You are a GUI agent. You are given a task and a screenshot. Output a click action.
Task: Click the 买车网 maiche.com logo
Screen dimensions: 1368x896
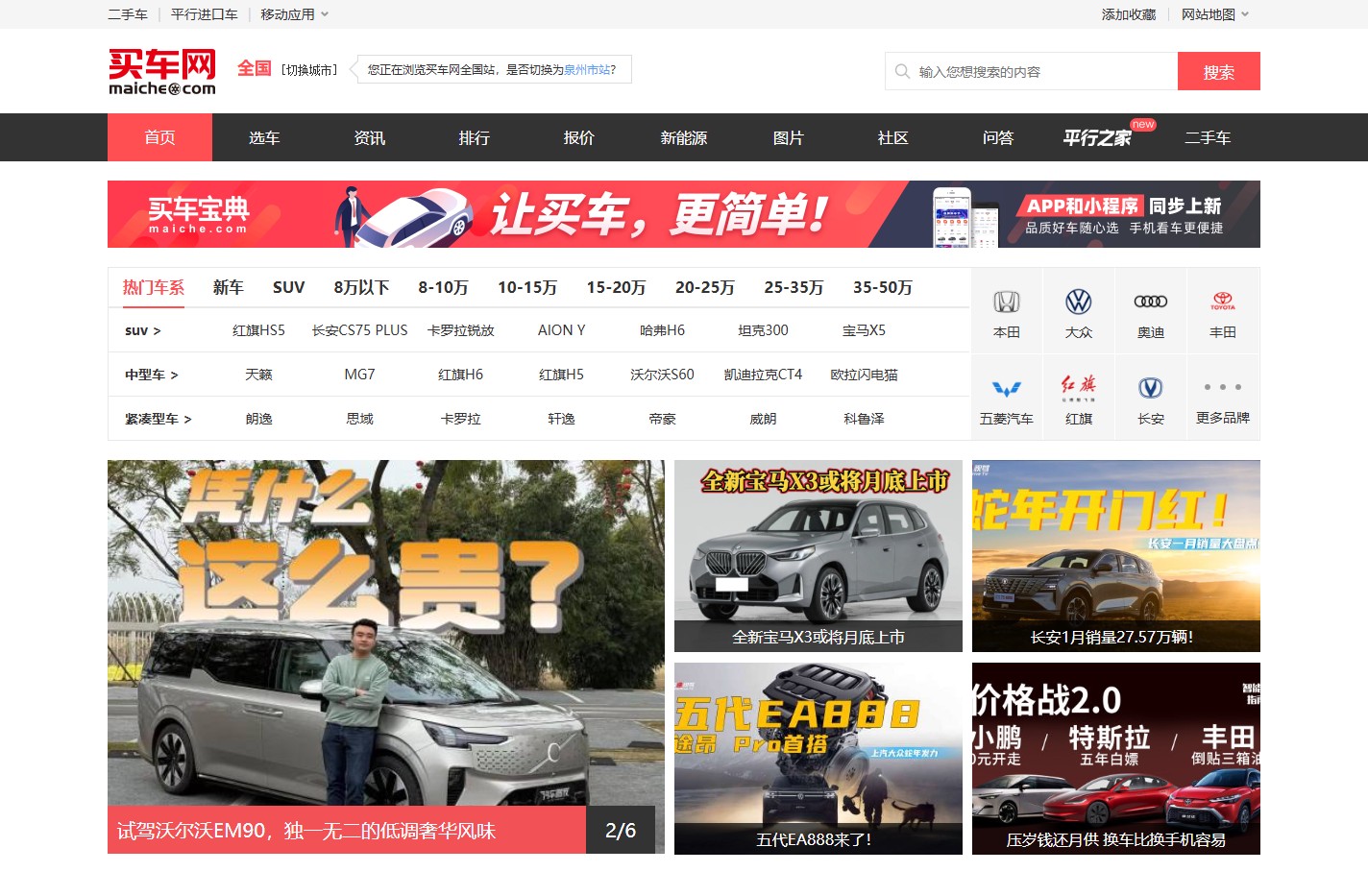click(x=162, y=72)
